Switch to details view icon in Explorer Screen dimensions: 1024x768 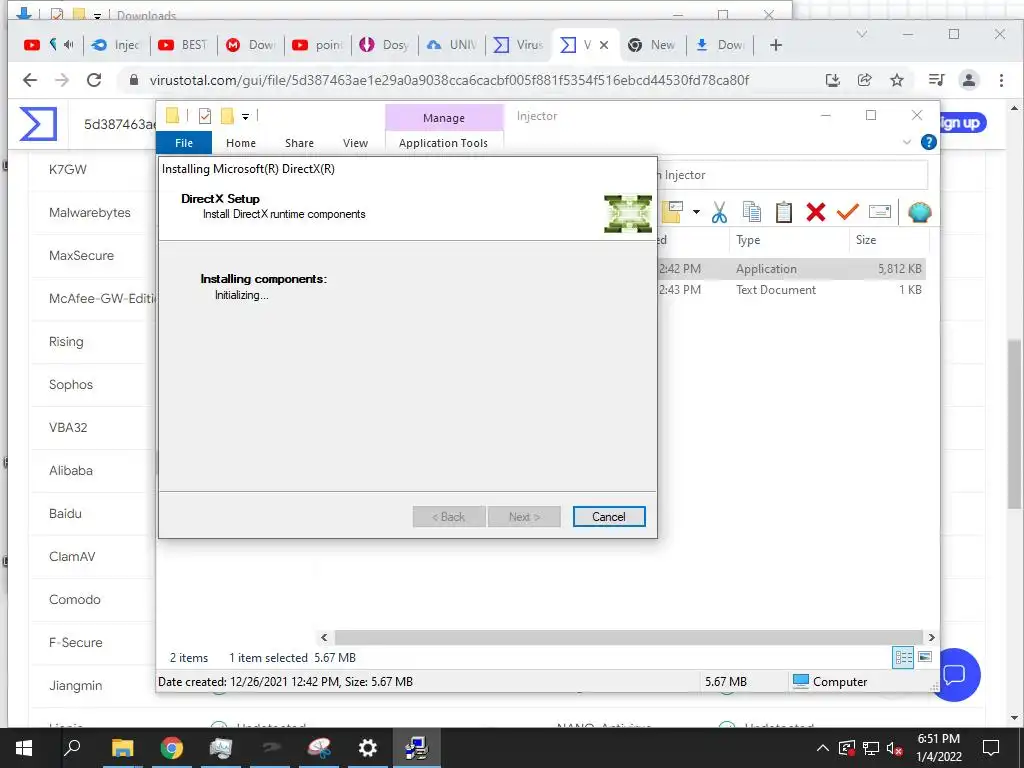click(903, 657)
